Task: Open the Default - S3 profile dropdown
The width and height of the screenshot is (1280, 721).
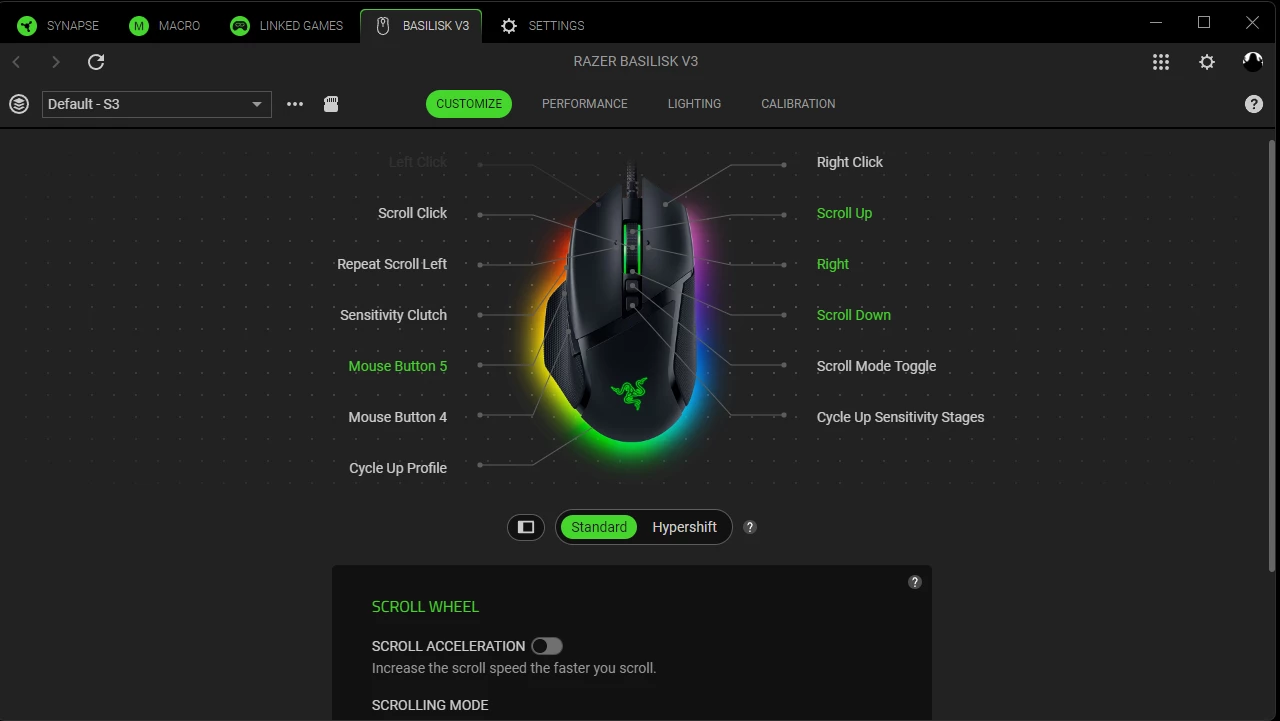Action: 157,104
